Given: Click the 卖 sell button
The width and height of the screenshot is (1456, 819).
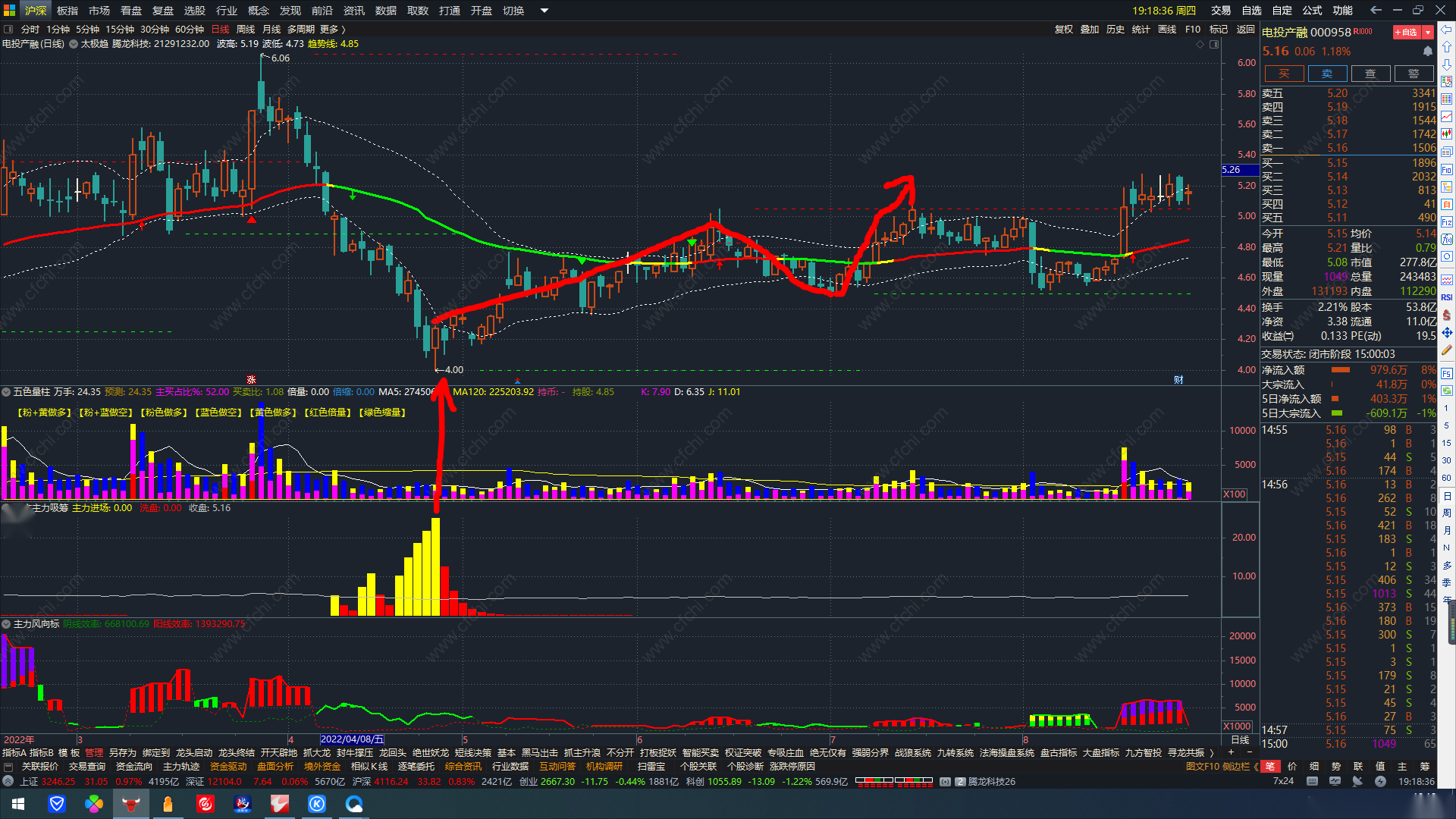Looking at the screenshot, I should point(1327,74).
